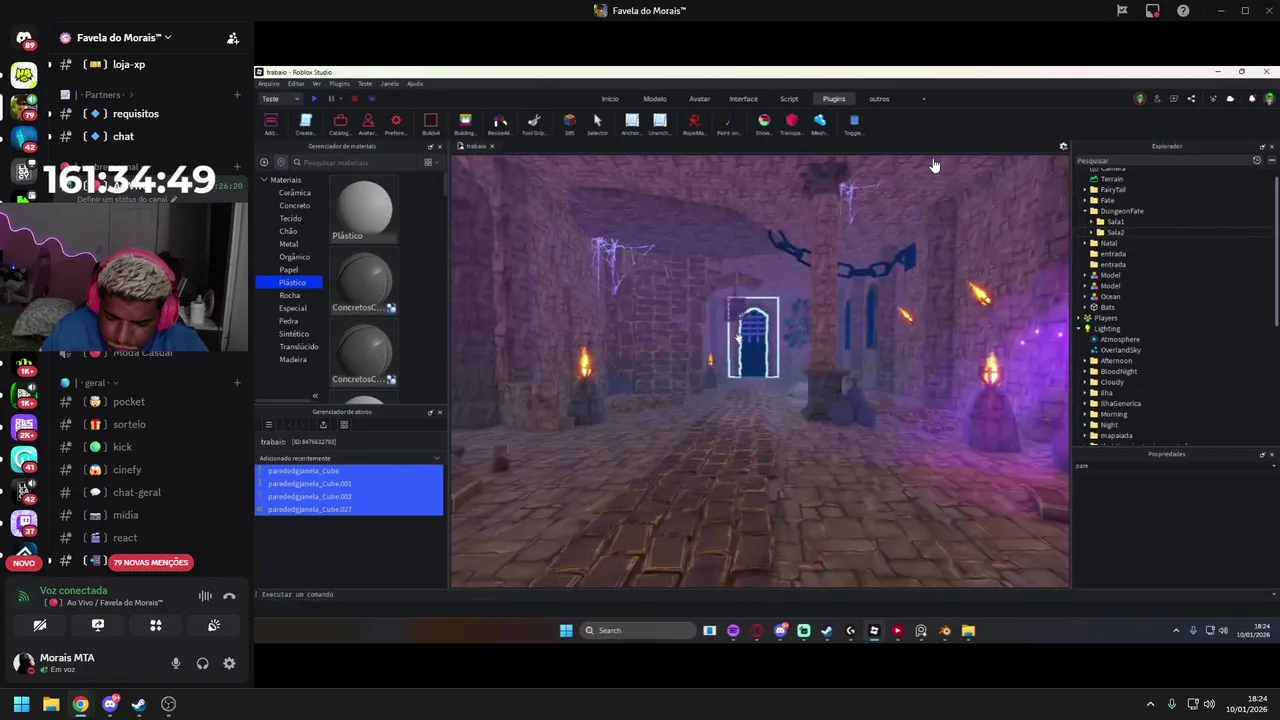Open the Arquivo menu
The height and width of the screenshot is (720, 1280).
click(x=269, y=84)
